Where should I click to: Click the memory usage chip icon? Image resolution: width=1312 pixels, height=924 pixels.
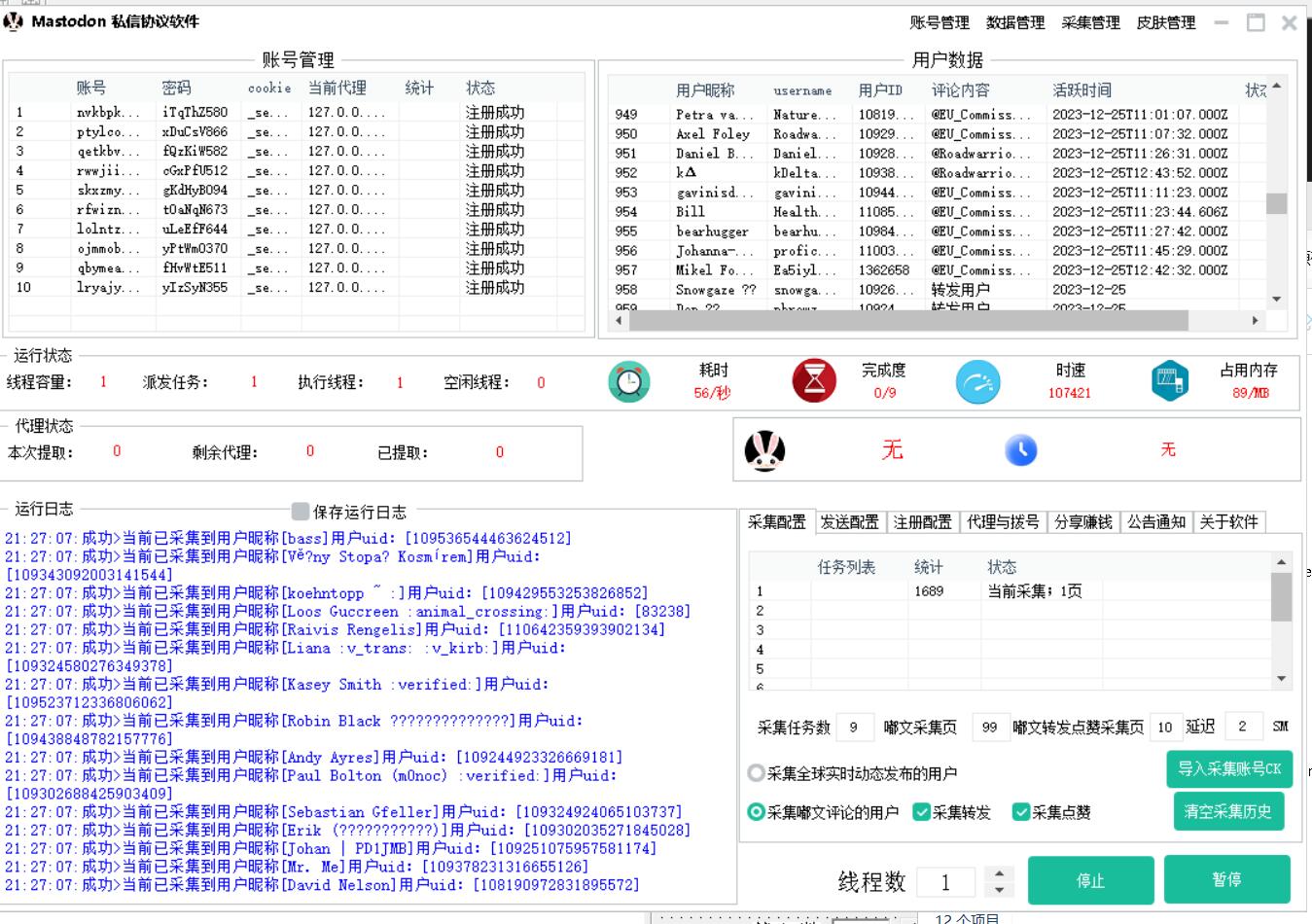(1170, 381)
